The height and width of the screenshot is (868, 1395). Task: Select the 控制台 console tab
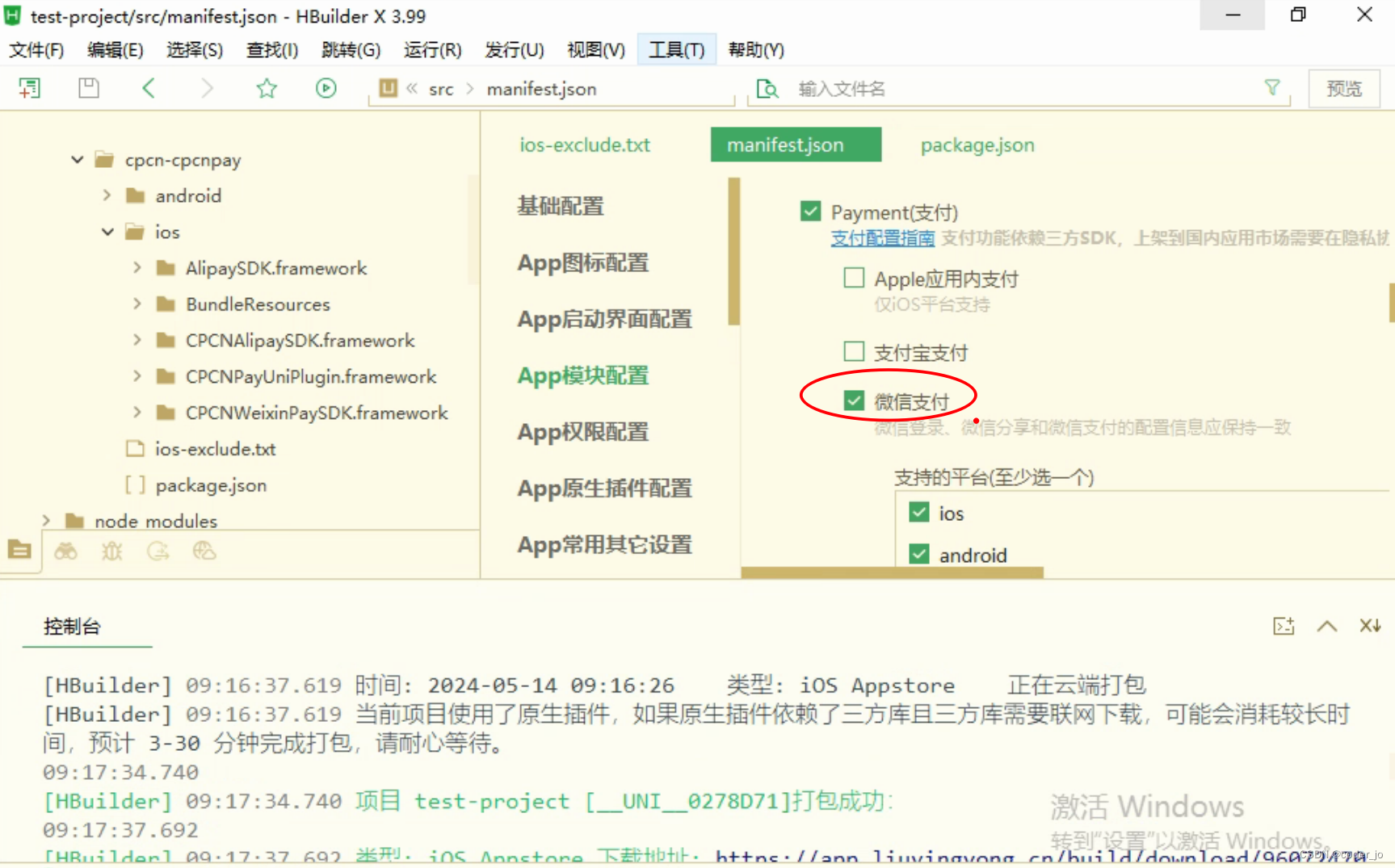pyautogui.click(x=73, y=627)
